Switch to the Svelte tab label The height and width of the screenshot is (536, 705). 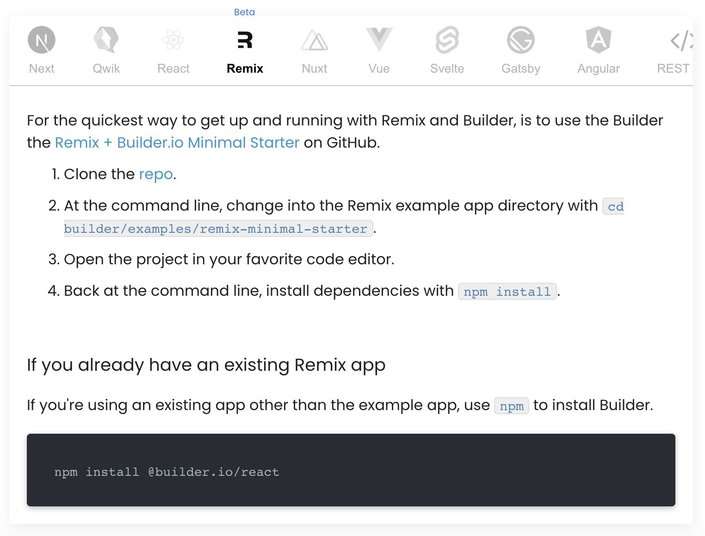[x=447, y=68]
